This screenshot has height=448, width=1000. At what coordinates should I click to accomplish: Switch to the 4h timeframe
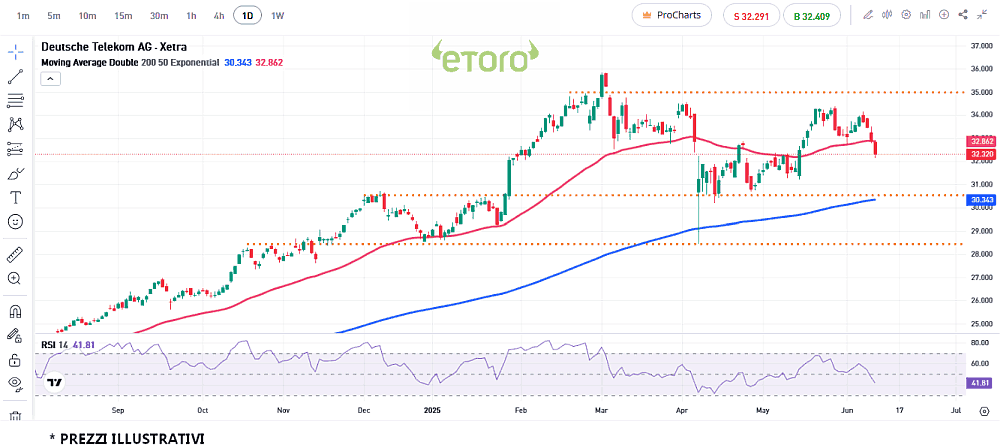point(219,16)
